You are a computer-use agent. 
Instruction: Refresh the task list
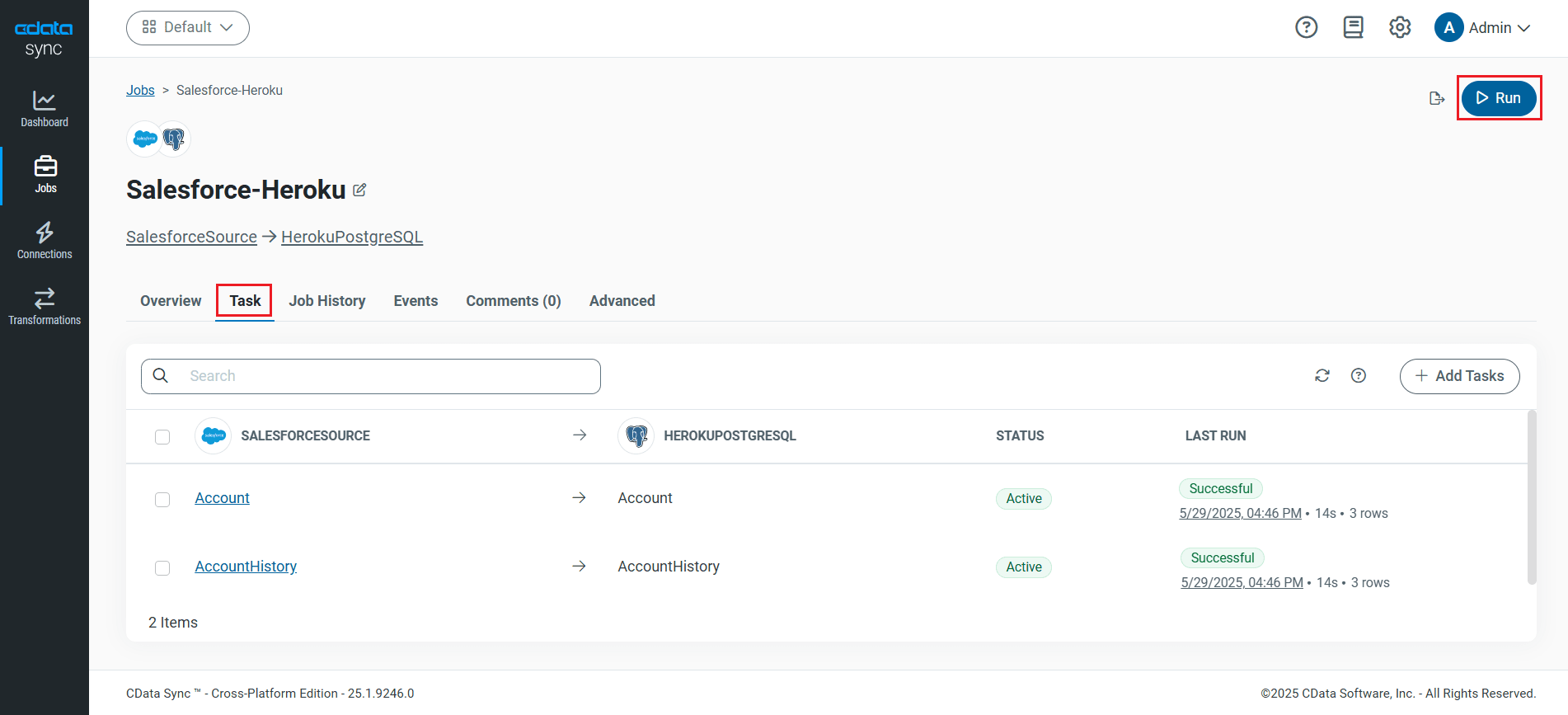(x=1322, y=376)
